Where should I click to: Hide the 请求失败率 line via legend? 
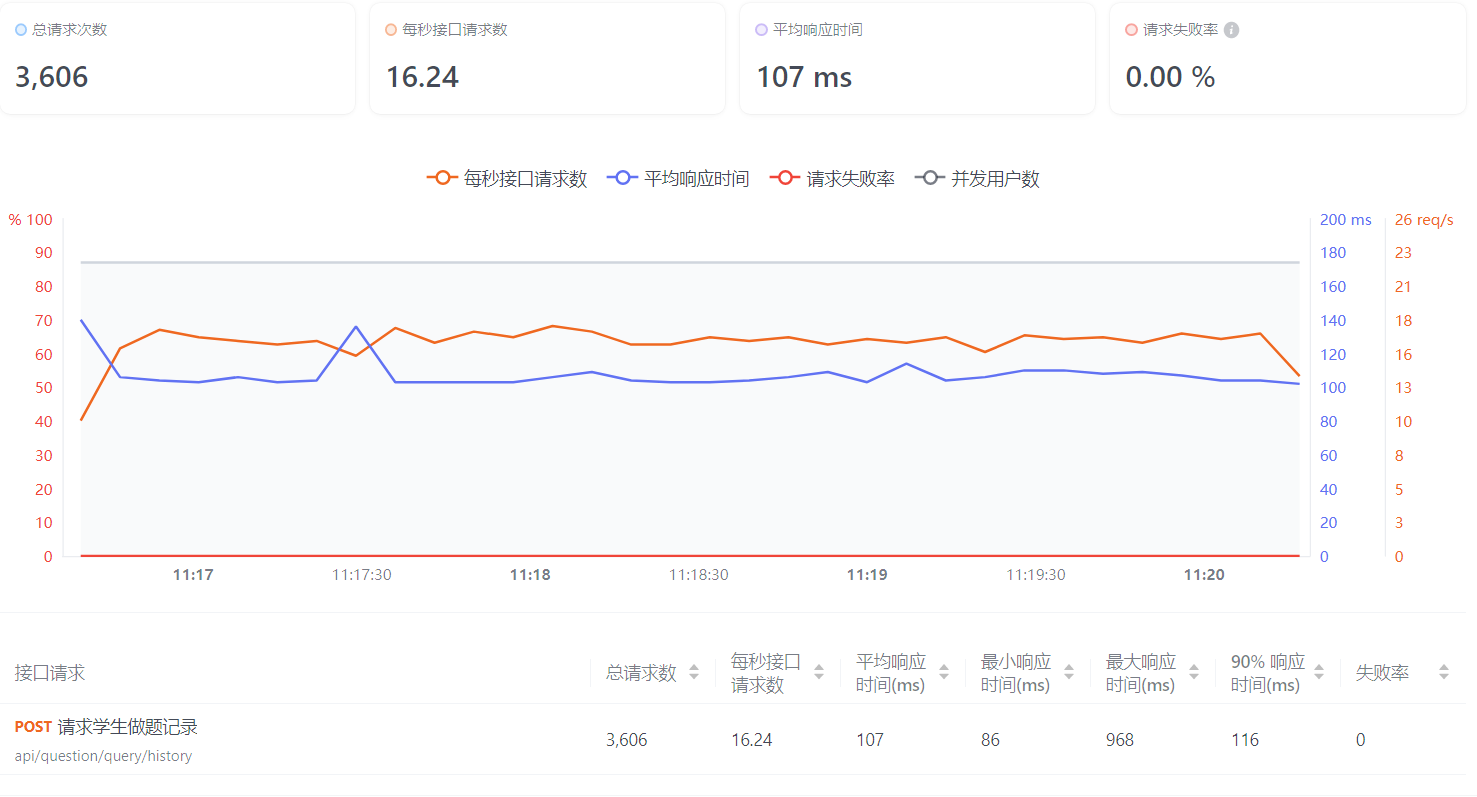[x=832, y=179]
